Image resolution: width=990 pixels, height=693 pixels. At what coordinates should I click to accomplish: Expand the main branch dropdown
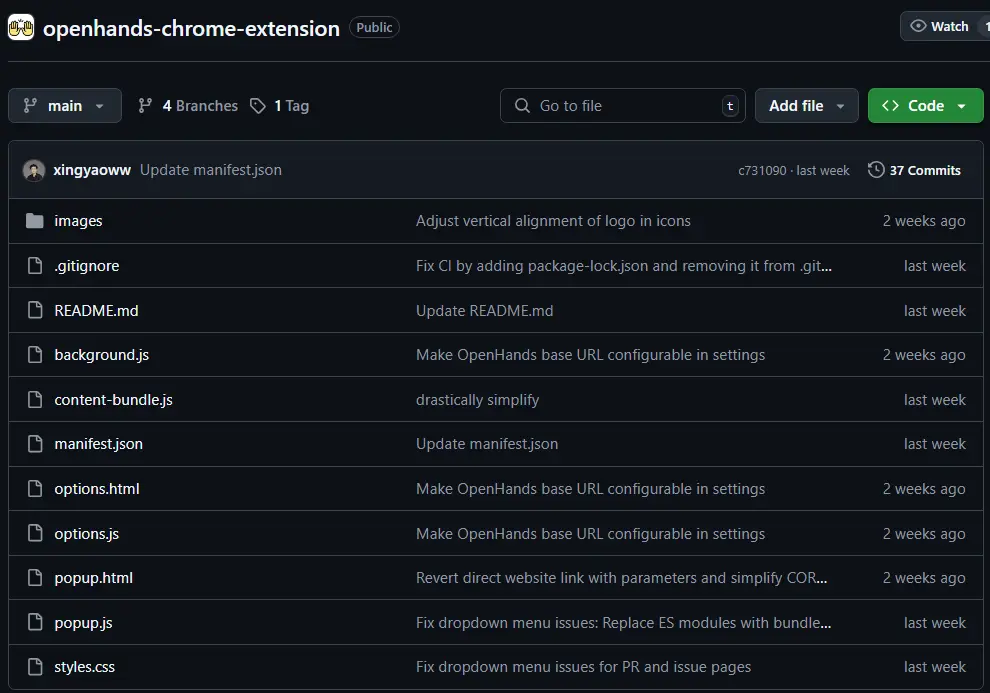coord(65,106)
